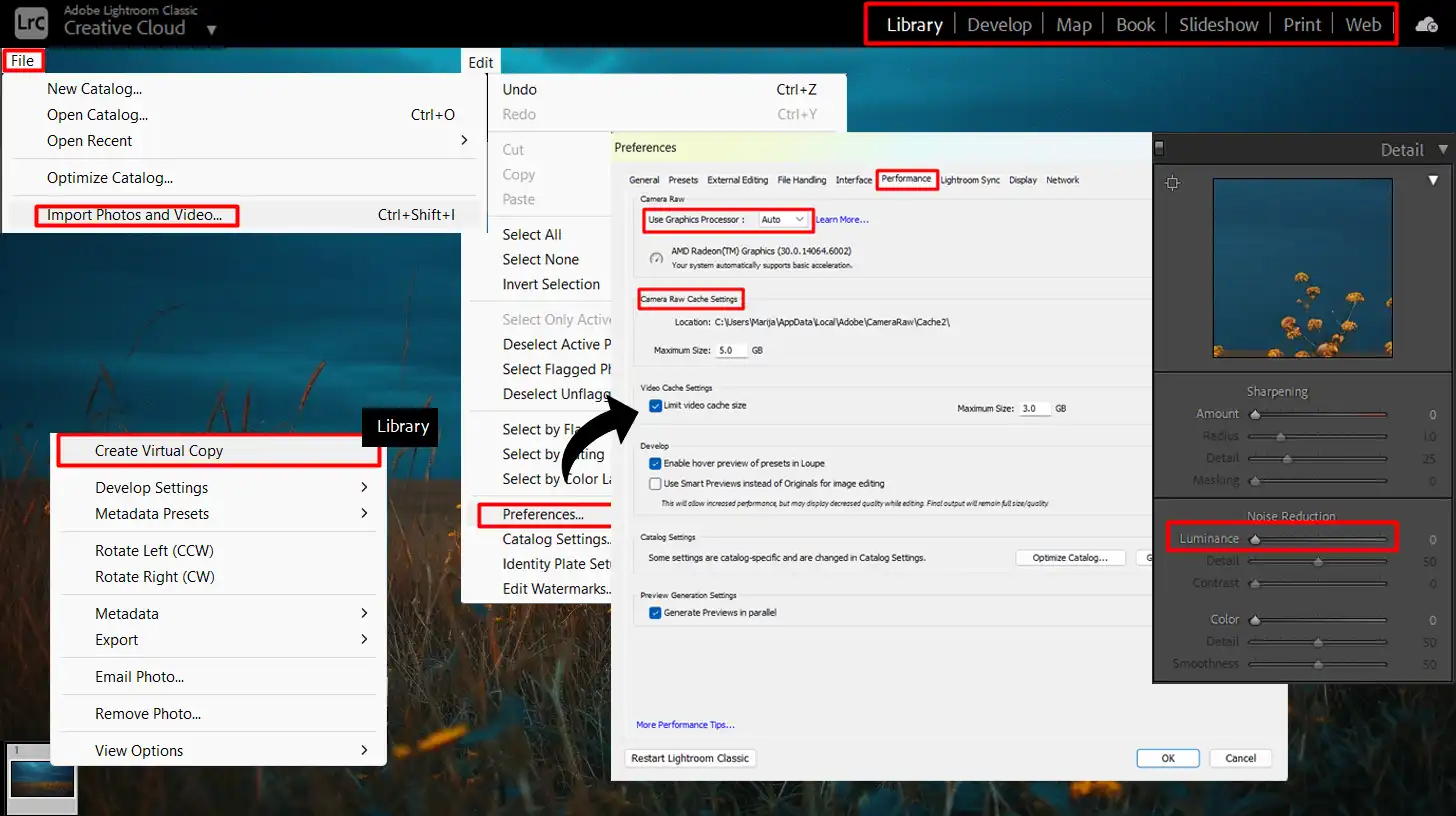Click the video cache Maximum Size field
Viewport: 1456px width, 816px height.
[1035, 409]
